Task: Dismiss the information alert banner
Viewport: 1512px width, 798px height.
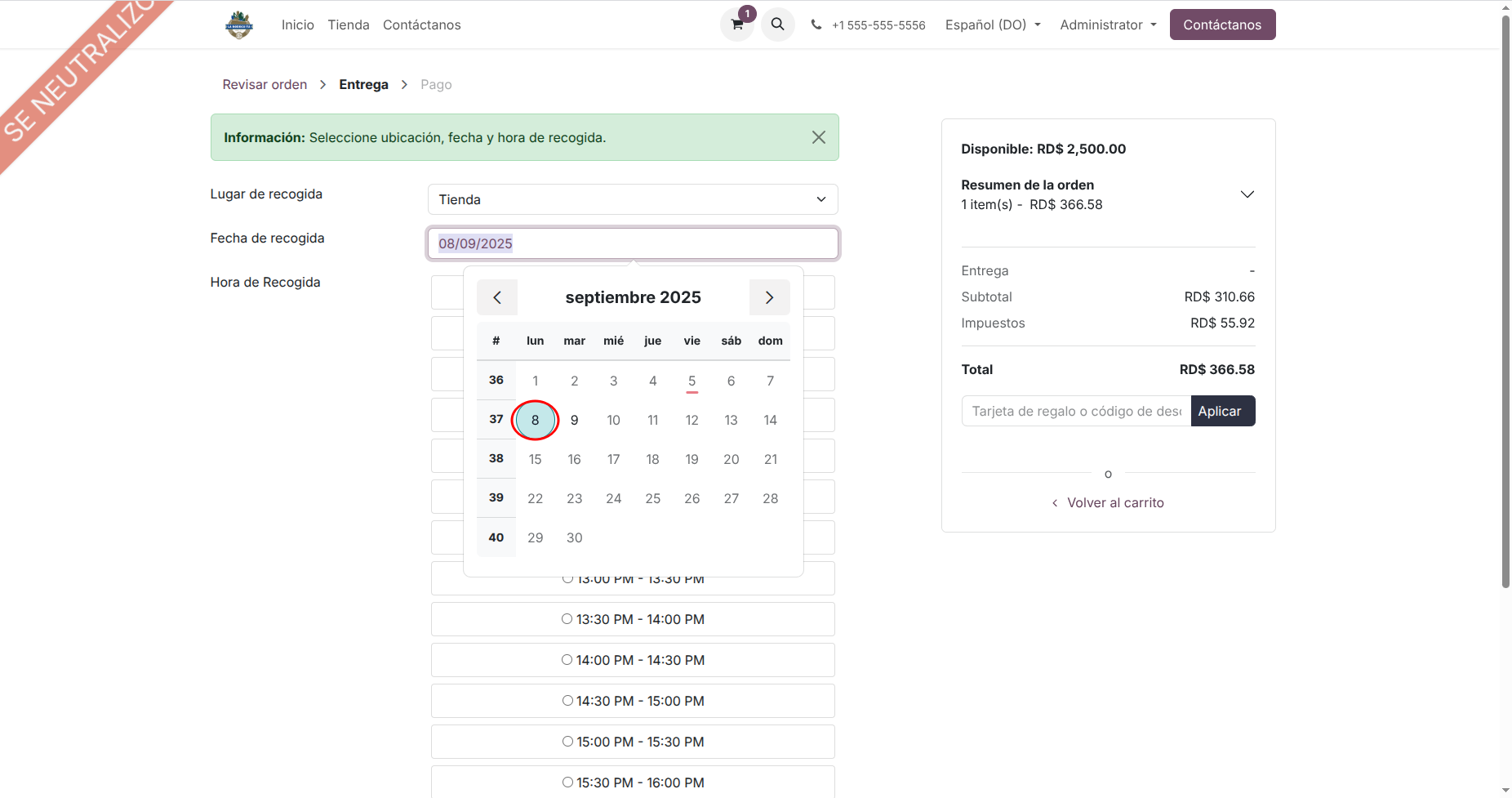Action: [818, 137]
